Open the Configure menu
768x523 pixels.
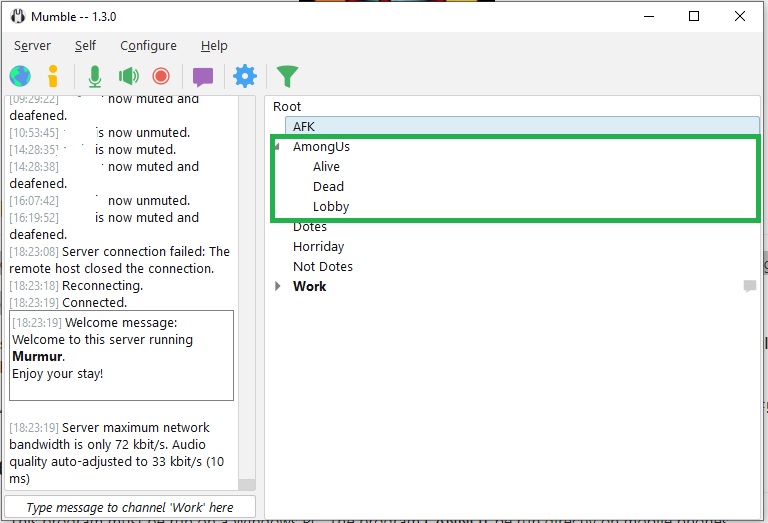[x=148, y=46]
